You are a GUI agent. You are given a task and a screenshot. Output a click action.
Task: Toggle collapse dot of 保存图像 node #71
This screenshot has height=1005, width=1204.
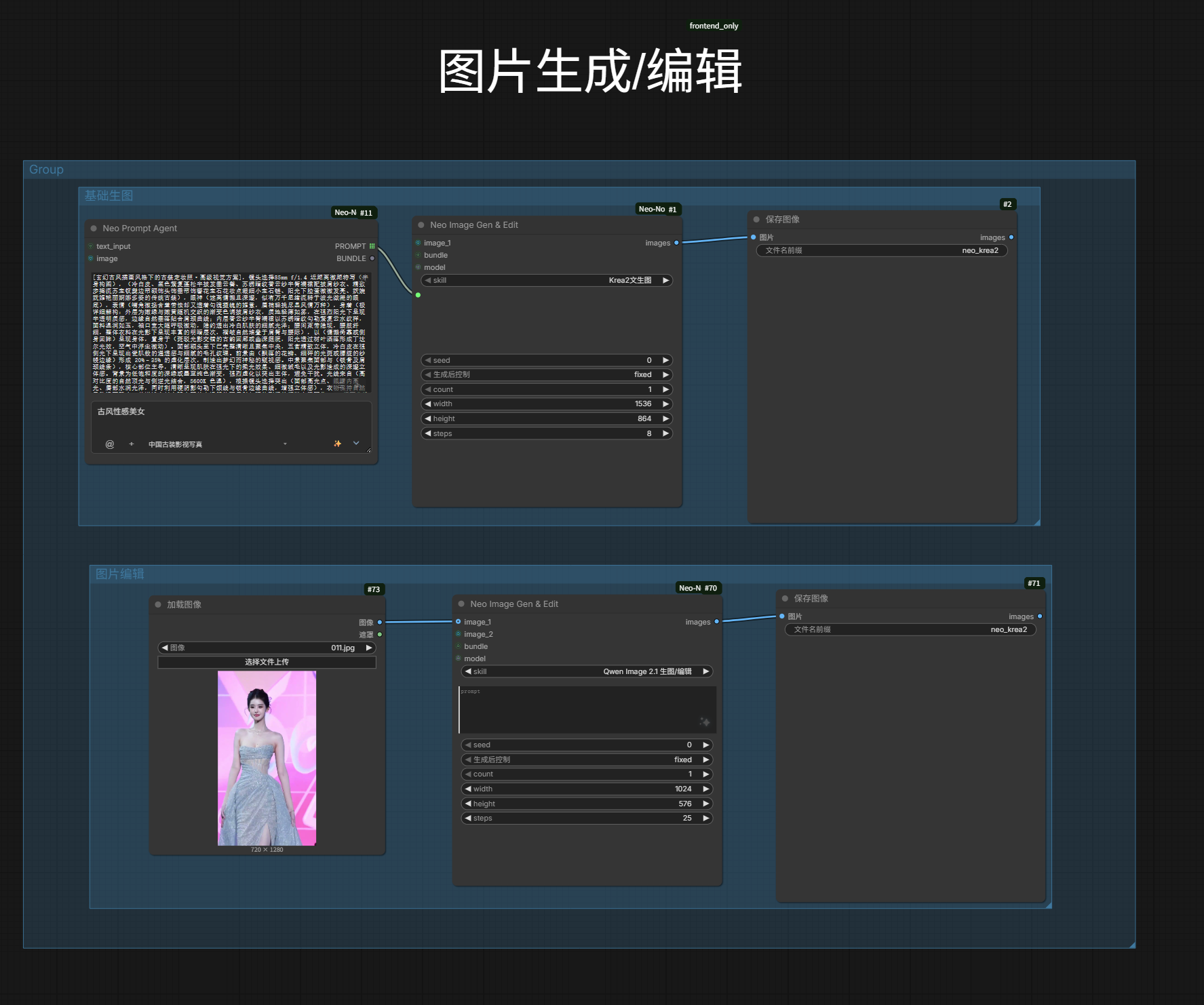coord(785,599)
